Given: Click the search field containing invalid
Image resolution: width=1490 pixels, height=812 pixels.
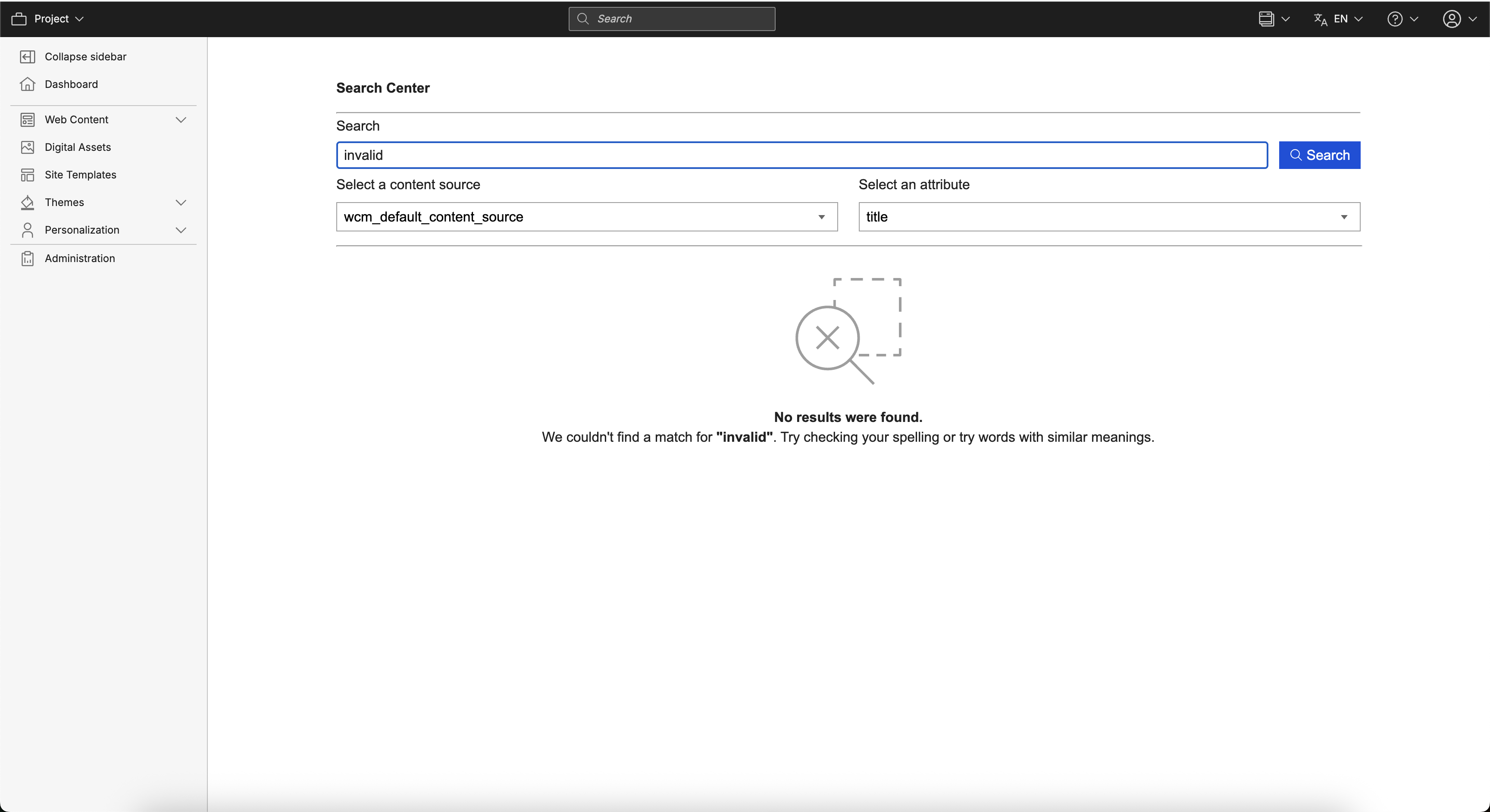Looking at the screenshot, I should tap(801, 155).
